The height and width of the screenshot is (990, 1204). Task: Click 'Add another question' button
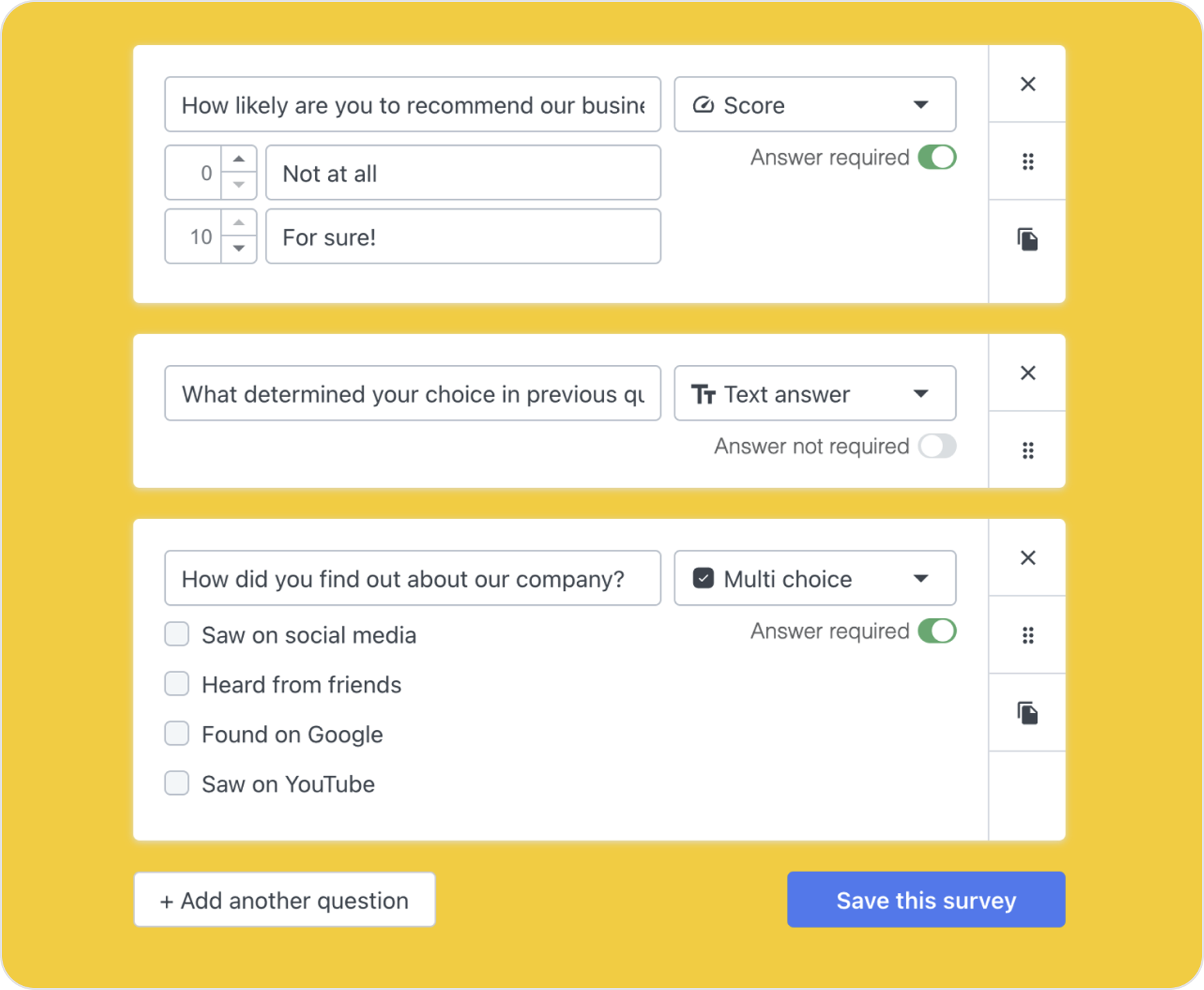285,900
